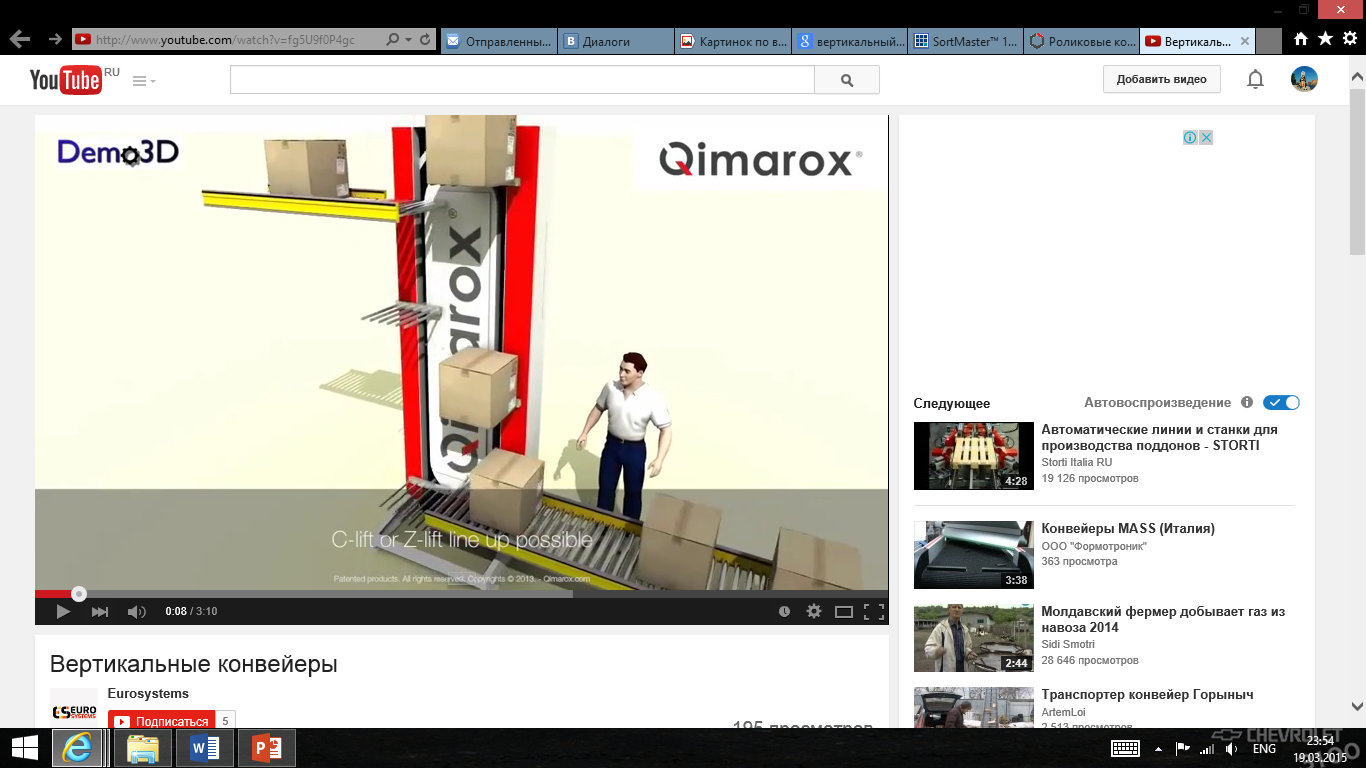Open the YouTube guide menu
Screen dimensions: 1366x768
144,81
